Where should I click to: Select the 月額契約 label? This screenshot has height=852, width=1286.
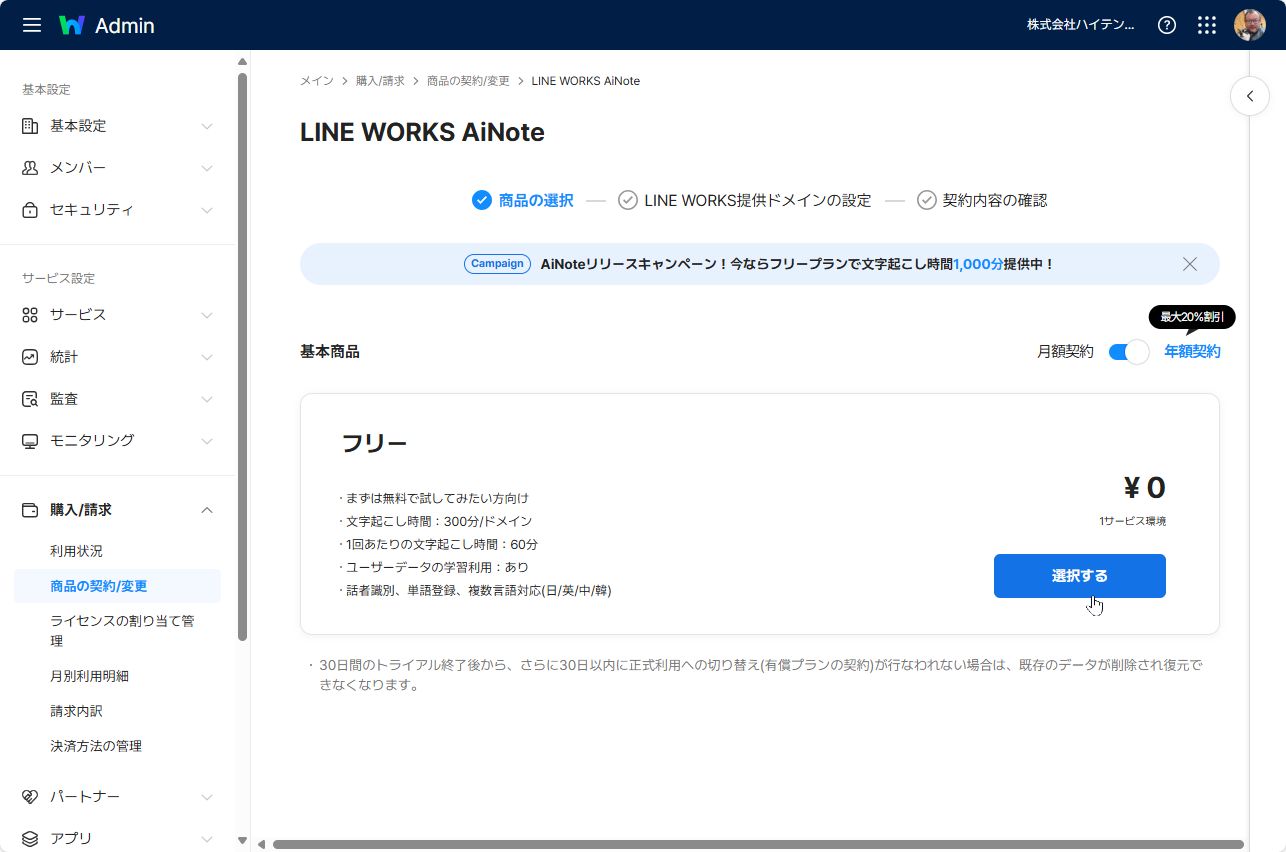pyautogui.click(x=1065, y=352)
